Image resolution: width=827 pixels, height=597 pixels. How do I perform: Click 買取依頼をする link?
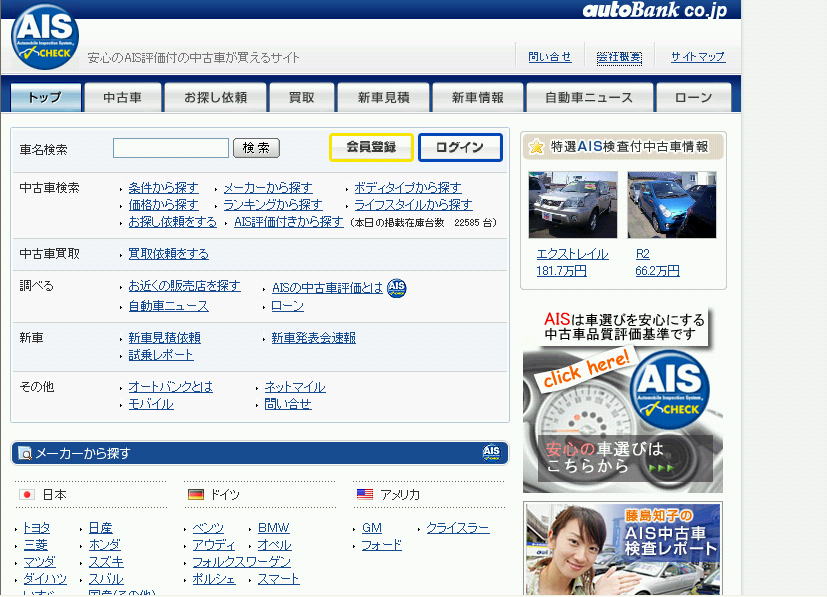[169, 254]
